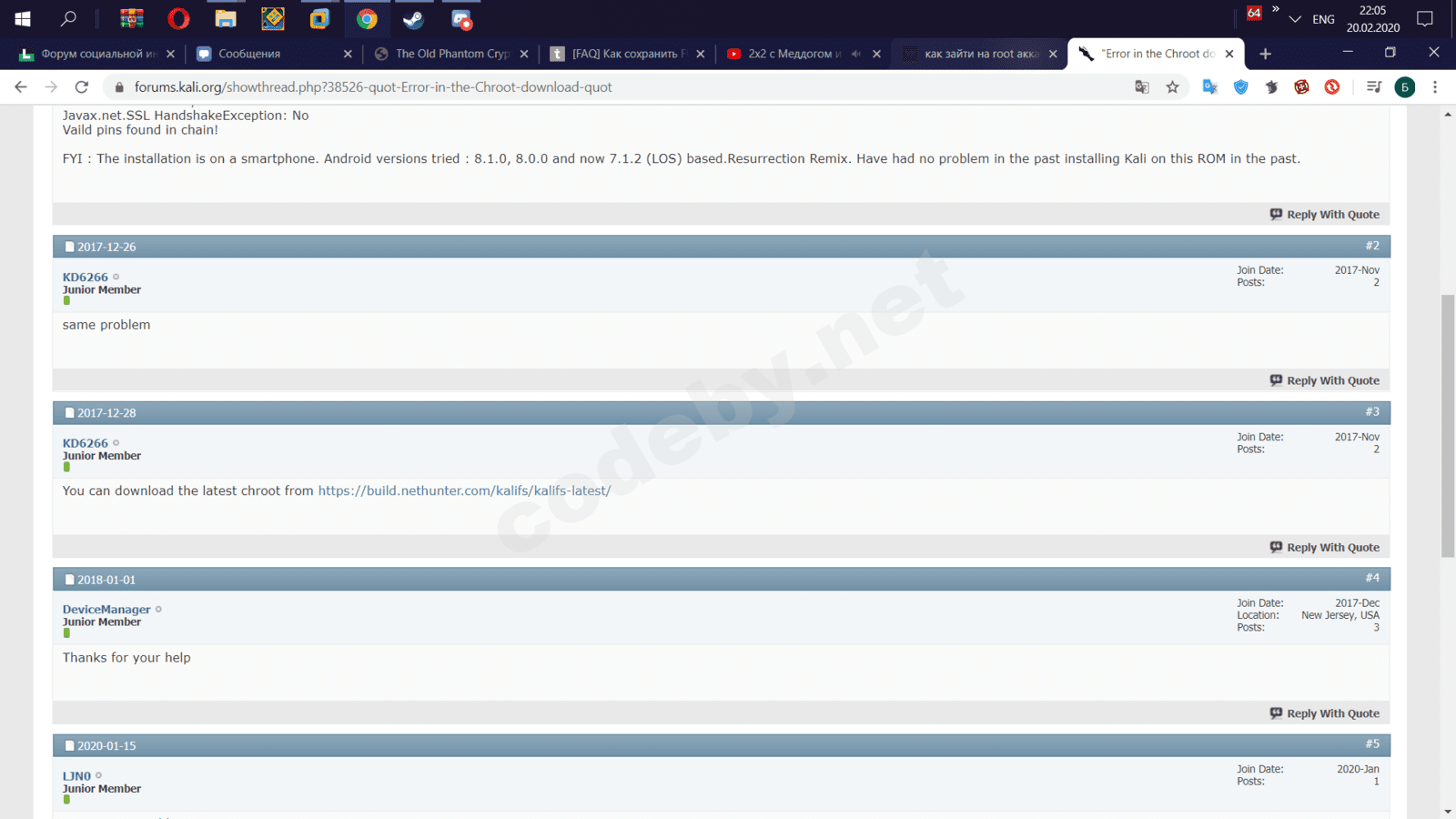The width and height of the screenshot is (1456, 819).
Task: Open permalink for post #5
Action: point(1372,744)
